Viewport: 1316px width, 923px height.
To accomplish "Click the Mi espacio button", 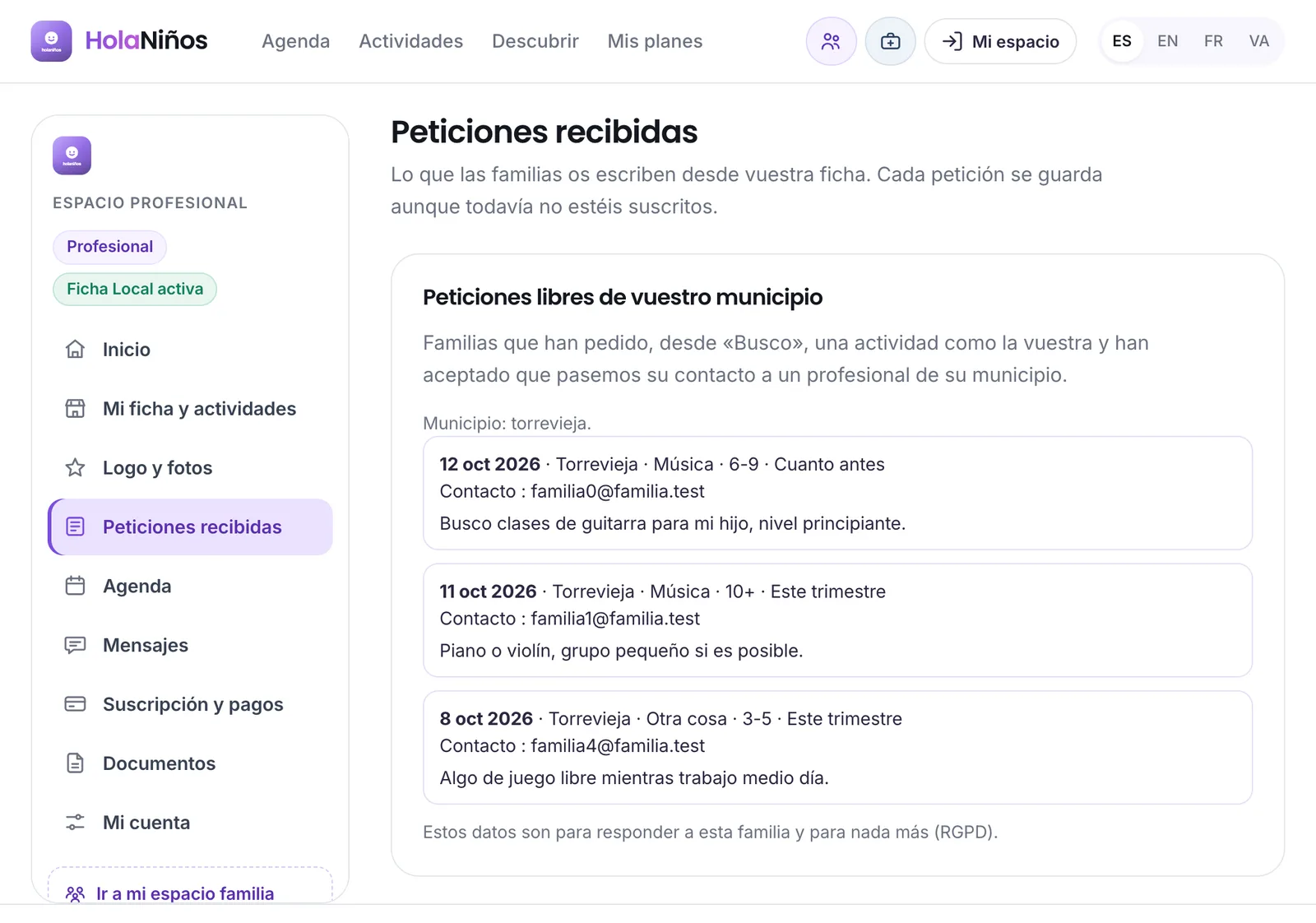I will 1000,41.
